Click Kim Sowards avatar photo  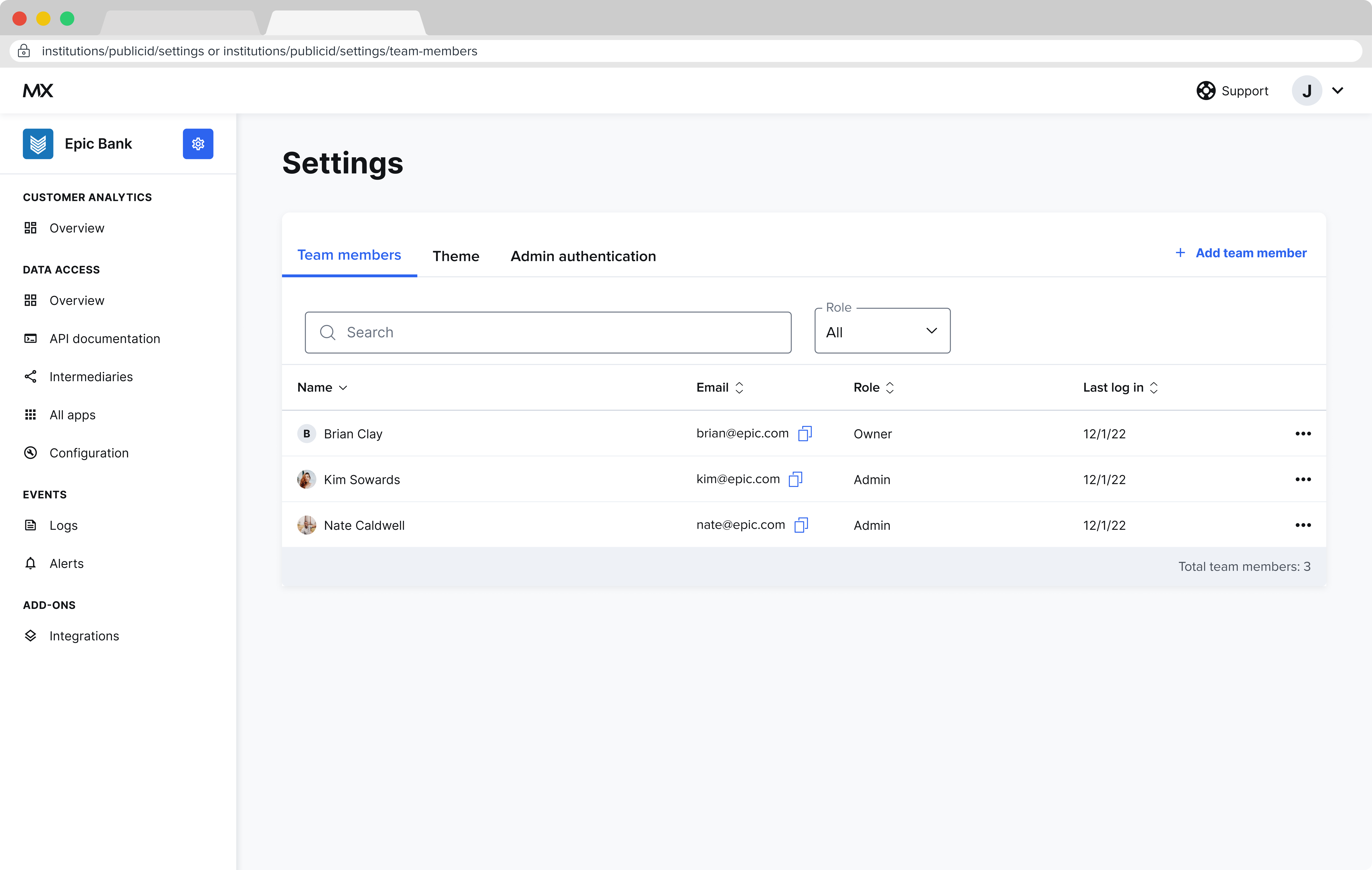click(307, 479)
